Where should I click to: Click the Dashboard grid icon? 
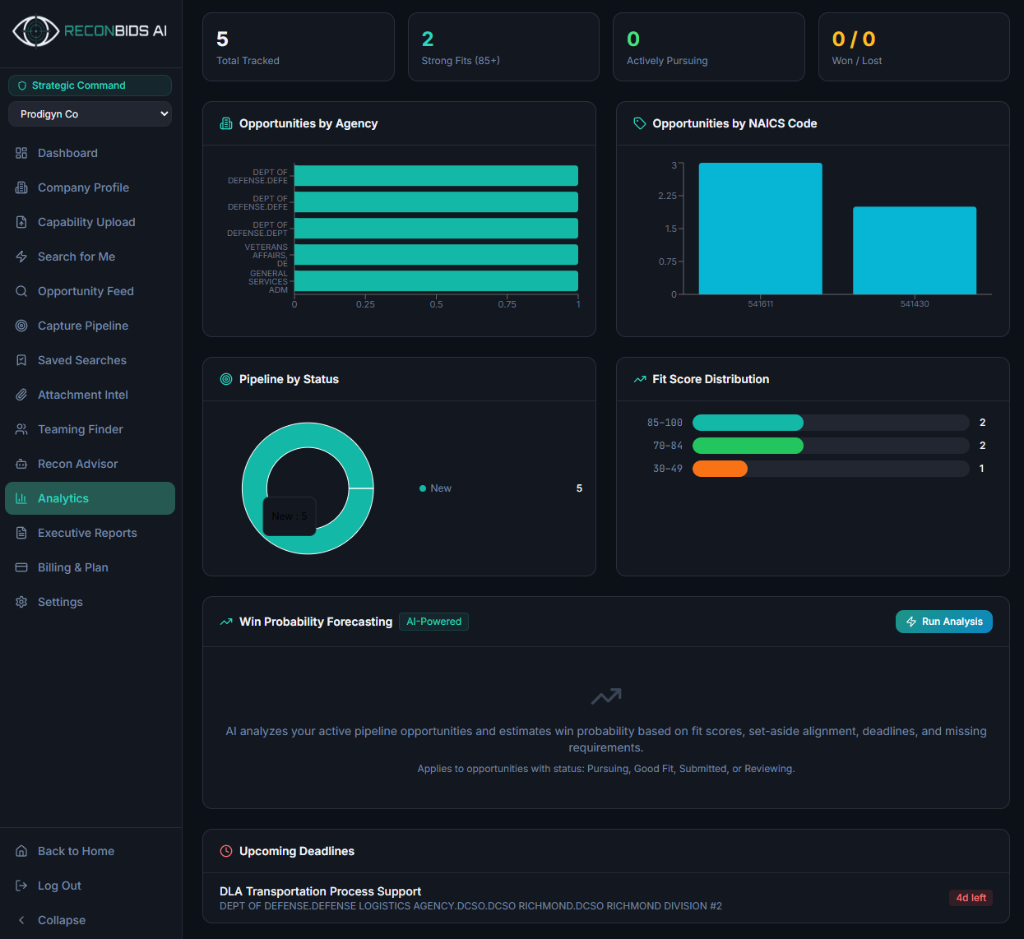(x=22, y=153)
